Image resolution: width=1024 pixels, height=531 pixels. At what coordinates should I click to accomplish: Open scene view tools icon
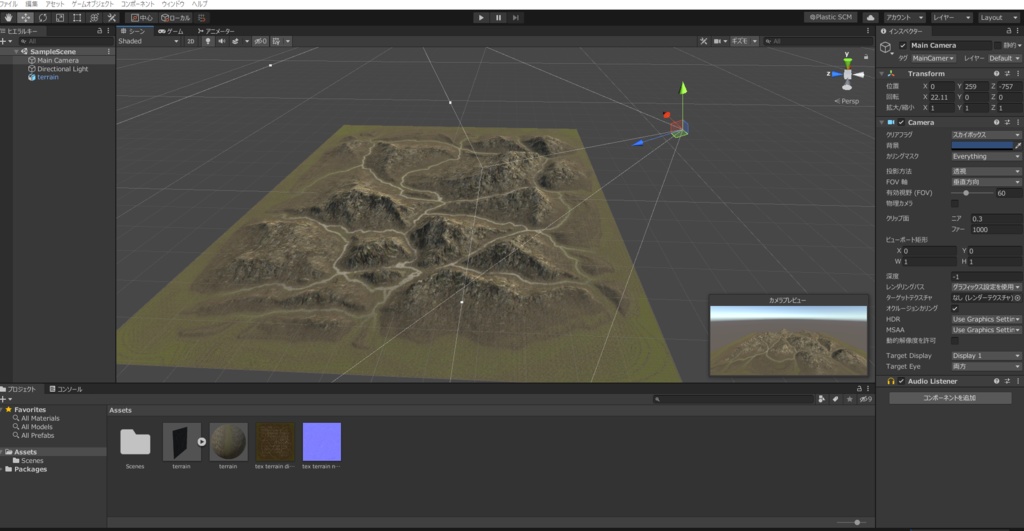703,41
